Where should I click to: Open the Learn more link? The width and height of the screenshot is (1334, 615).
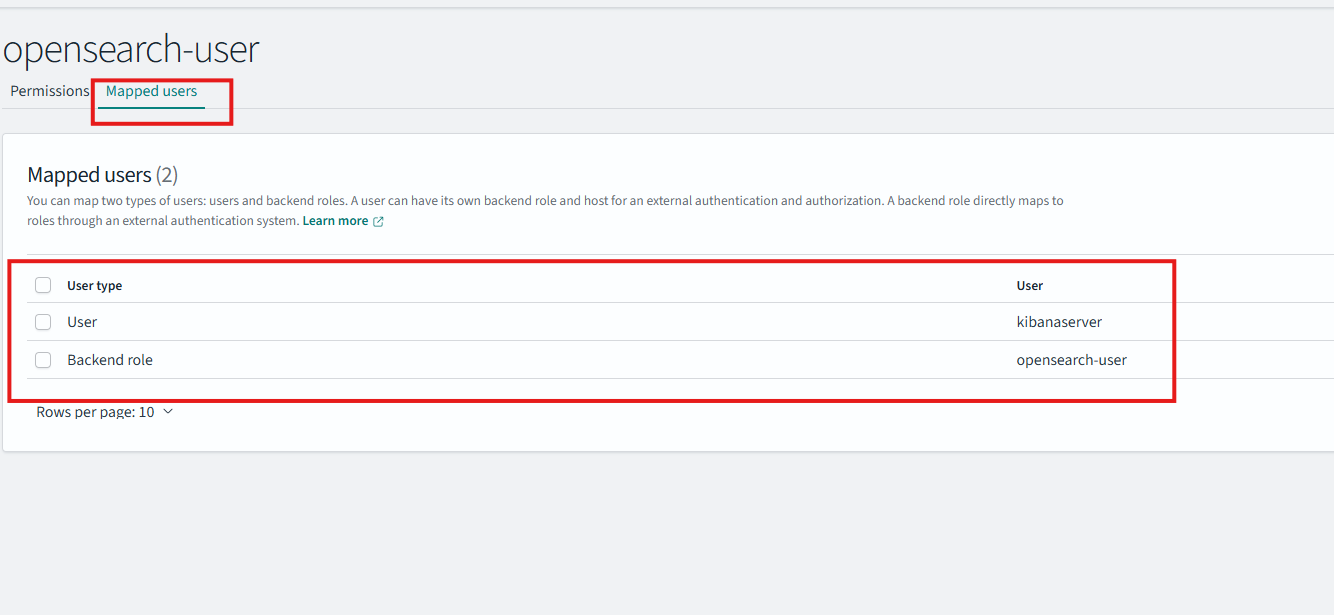coord(335,221)
